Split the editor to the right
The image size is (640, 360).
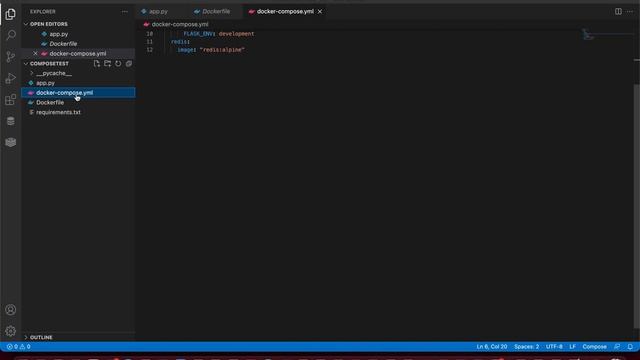pos(618,11)
